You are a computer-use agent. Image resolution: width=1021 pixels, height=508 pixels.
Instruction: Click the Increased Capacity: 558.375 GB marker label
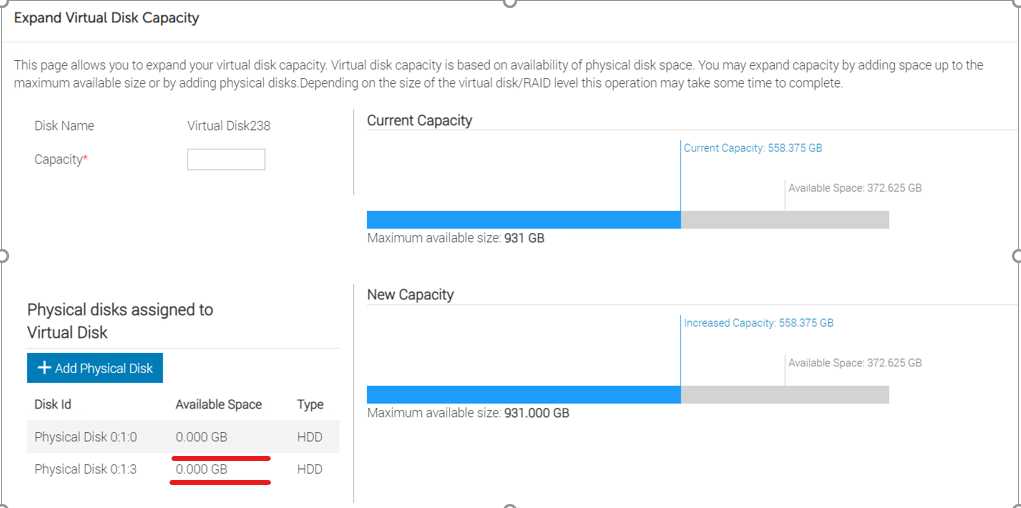coord(759,323)
